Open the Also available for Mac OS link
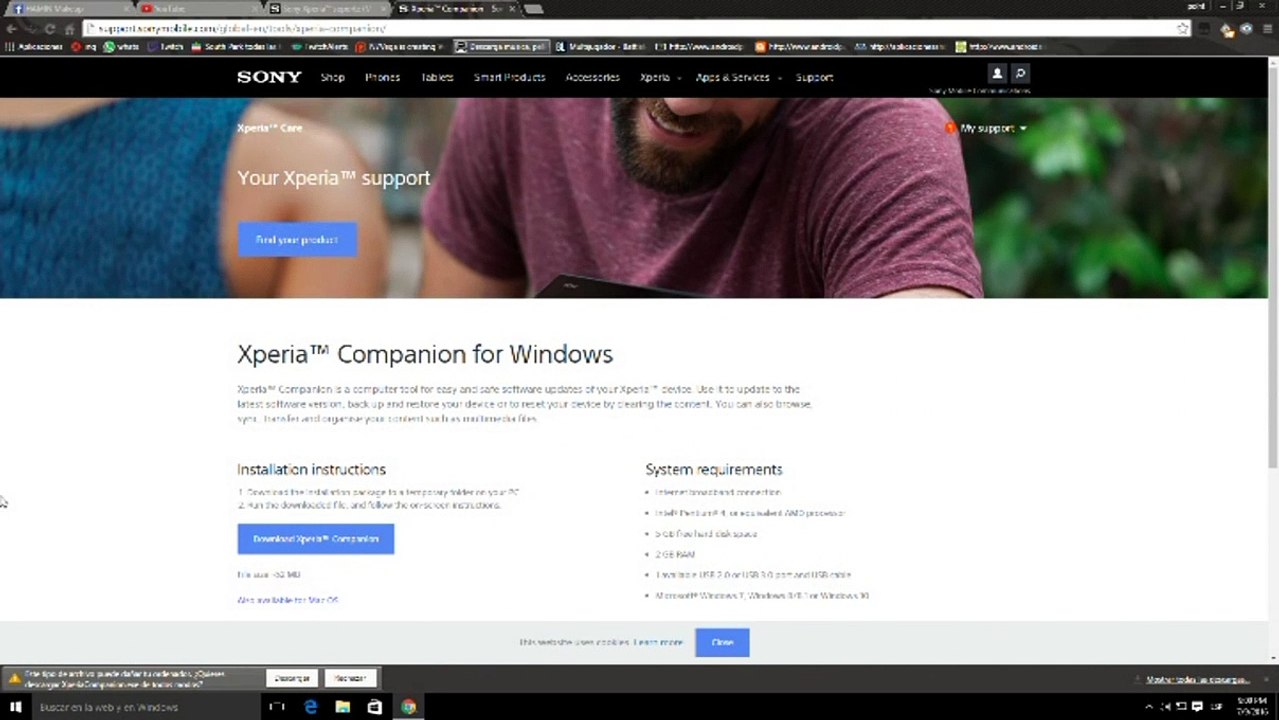This screenshot has height=720, width=1279. pyautogui.click(x=288, y=600)
